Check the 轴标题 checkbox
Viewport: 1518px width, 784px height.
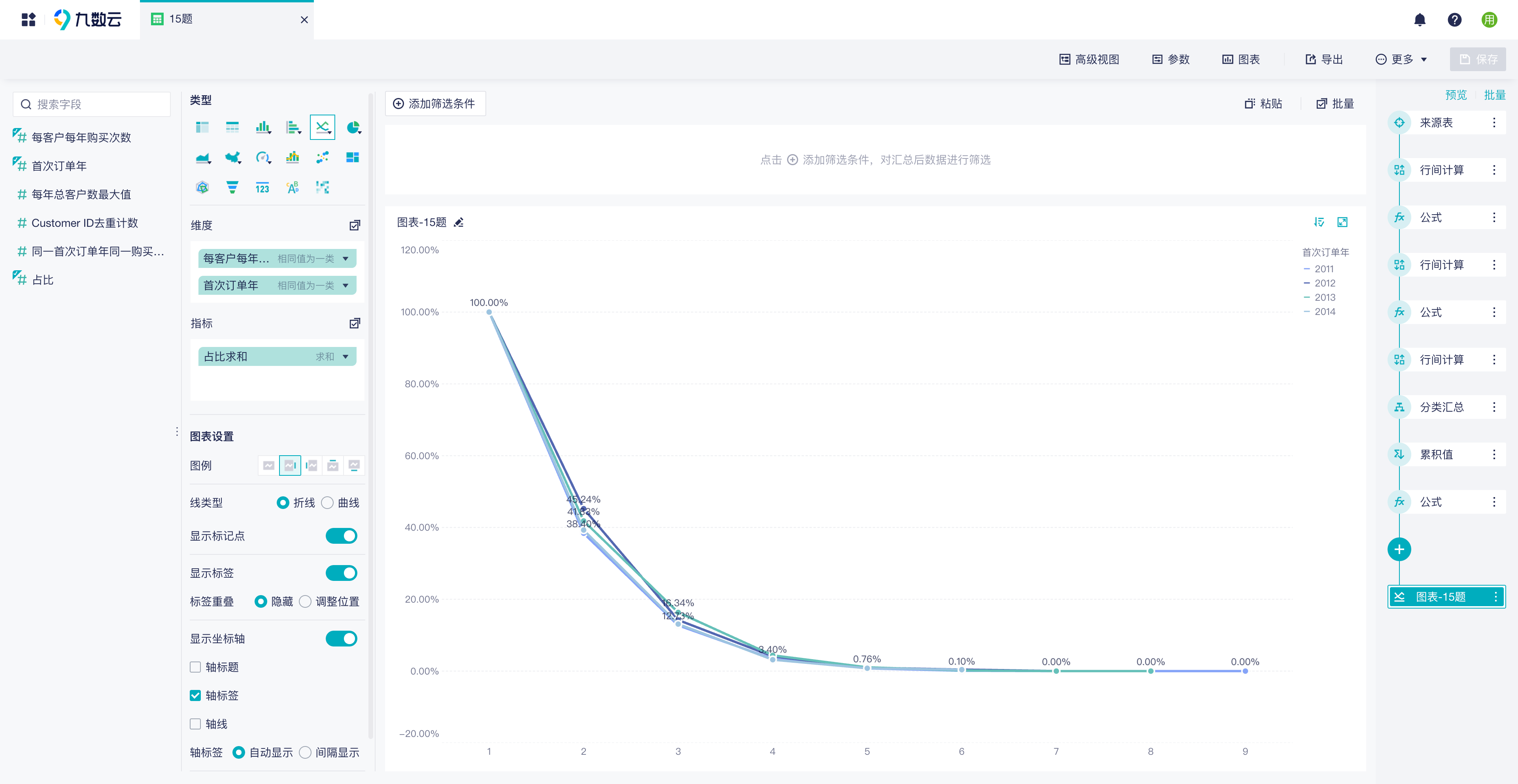[x=195, y=667]
